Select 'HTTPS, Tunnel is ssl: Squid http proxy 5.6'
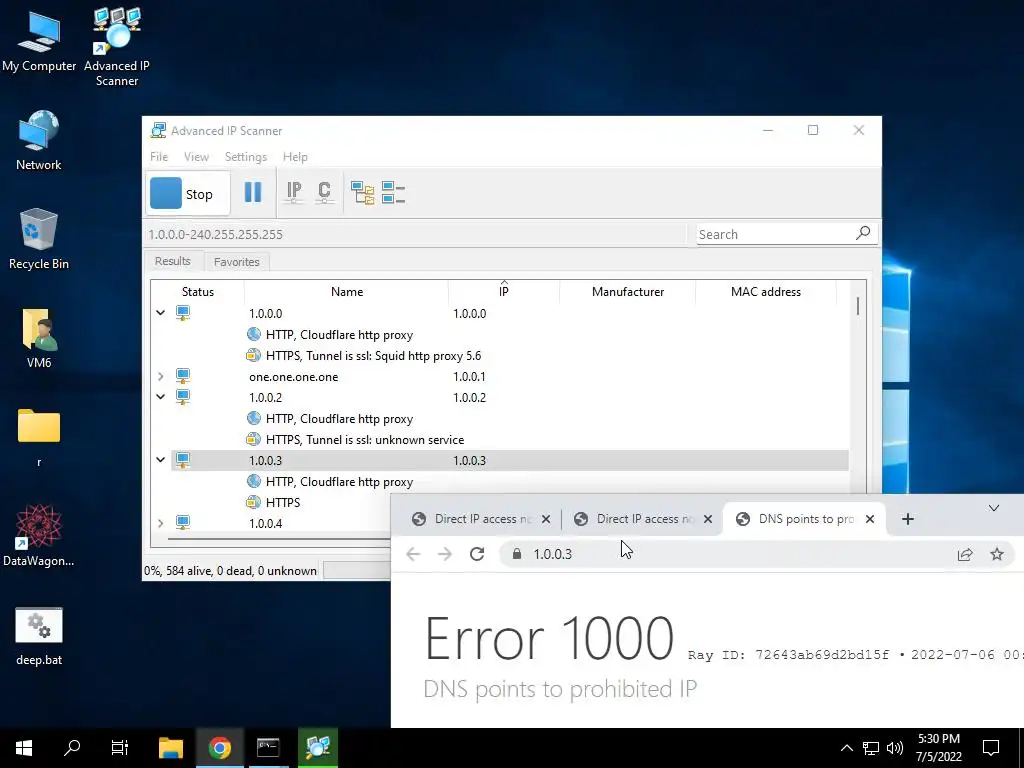Screen dimensions: 1024x768 [373, 356]
